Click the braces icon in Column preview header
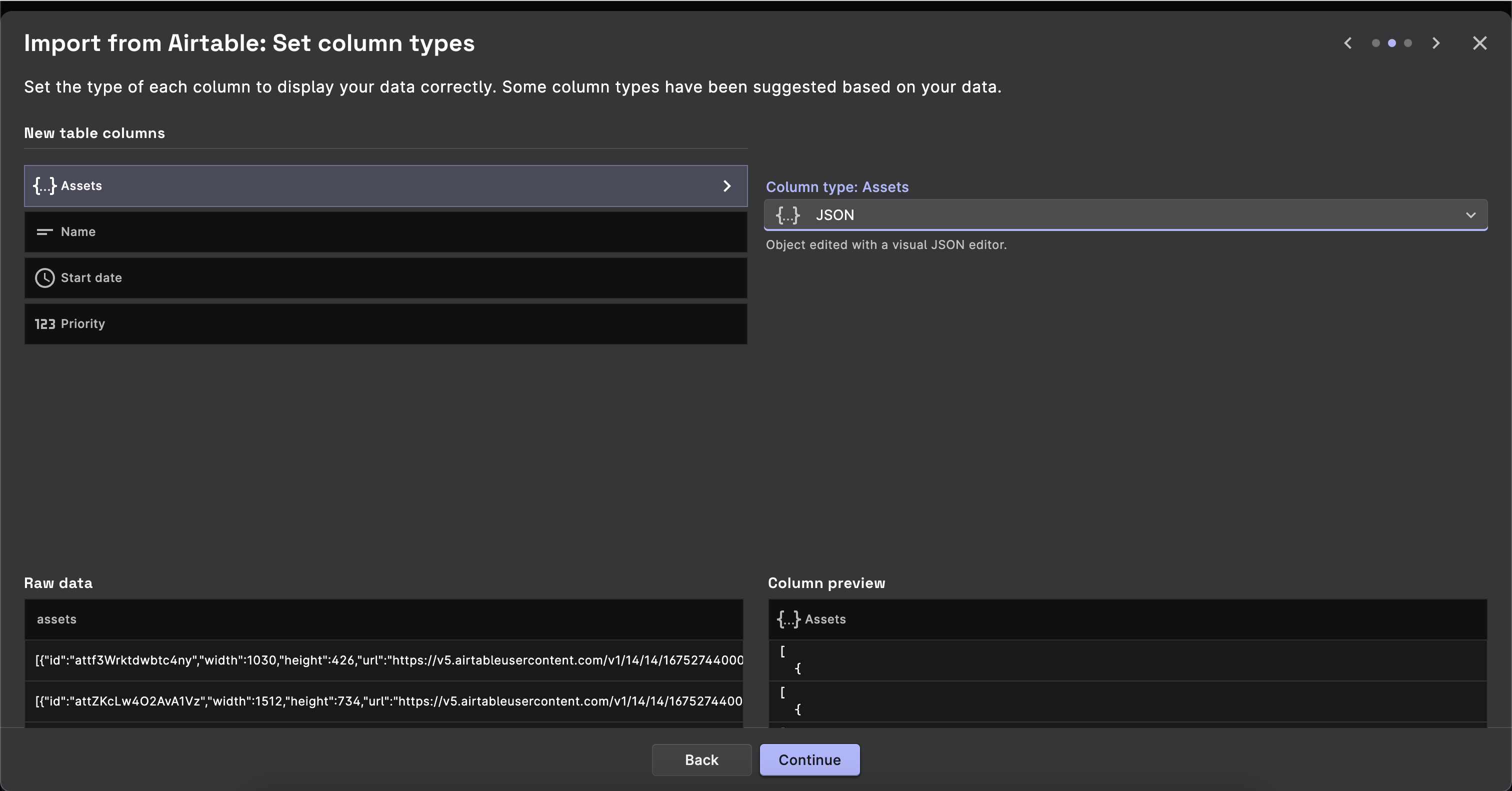1512x791 pixels. pos(788,619)
